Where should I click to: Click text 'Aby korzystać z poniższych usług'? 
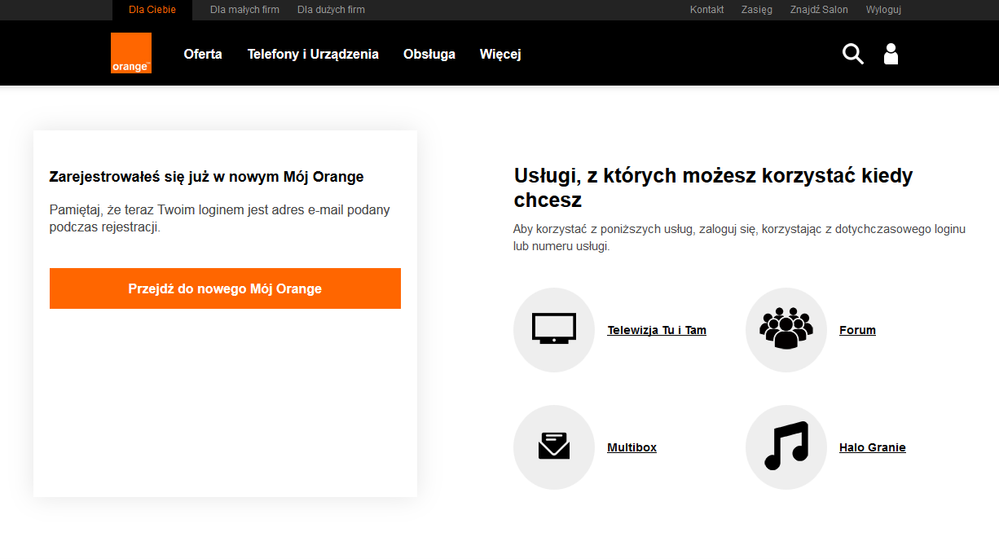point(739,237)
